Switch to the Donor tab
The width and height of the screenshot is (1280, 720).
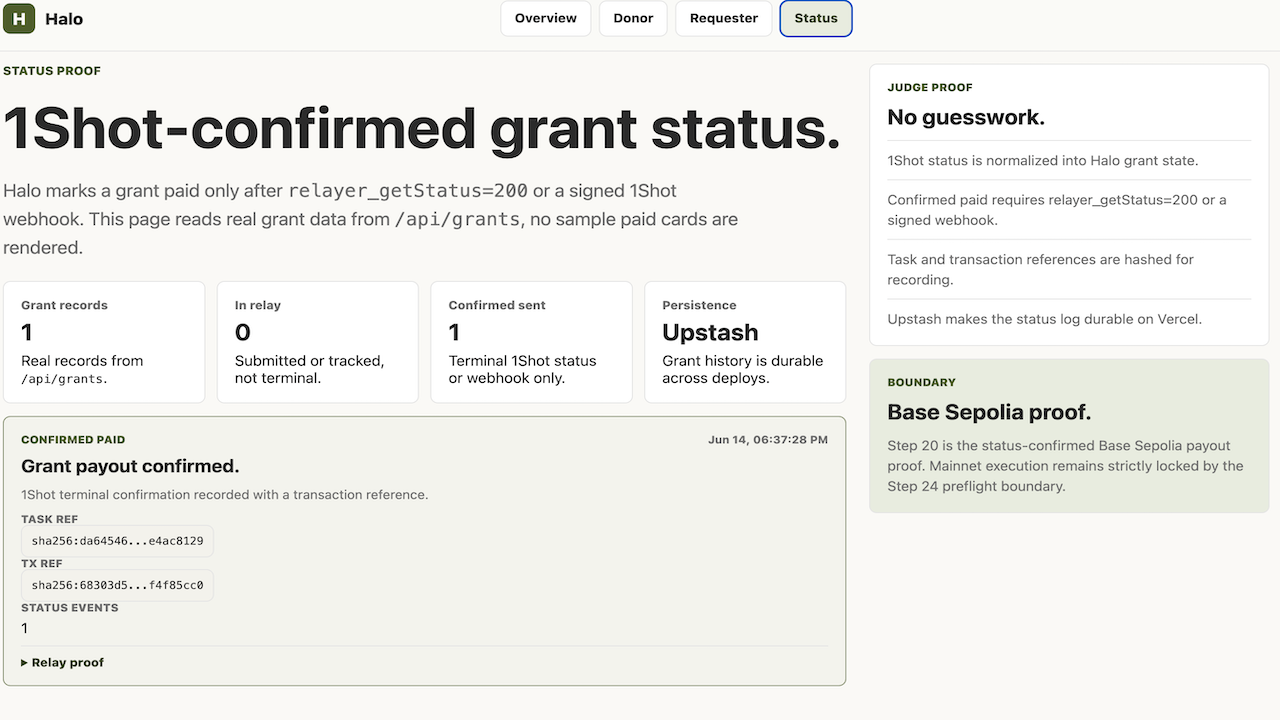tap(633, 18)
